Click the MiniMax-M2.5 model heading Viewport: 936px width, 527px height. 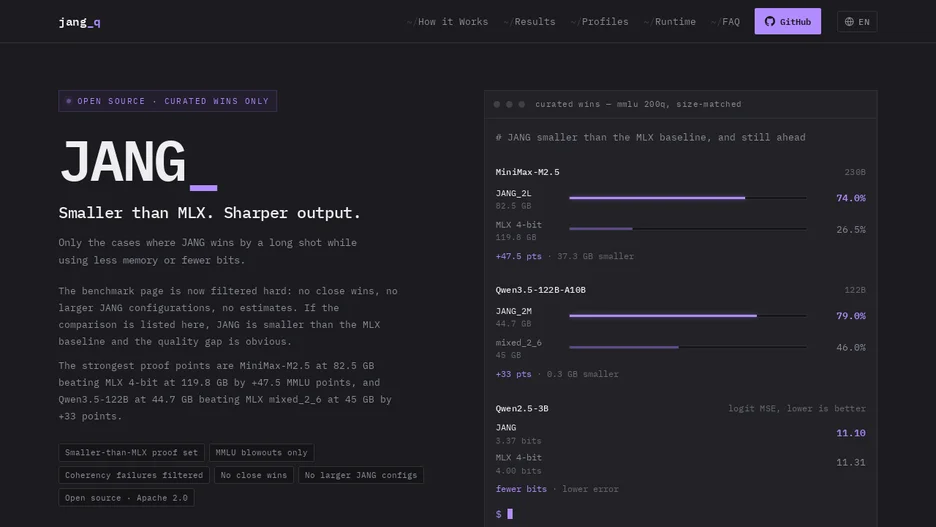coord(527,172)
